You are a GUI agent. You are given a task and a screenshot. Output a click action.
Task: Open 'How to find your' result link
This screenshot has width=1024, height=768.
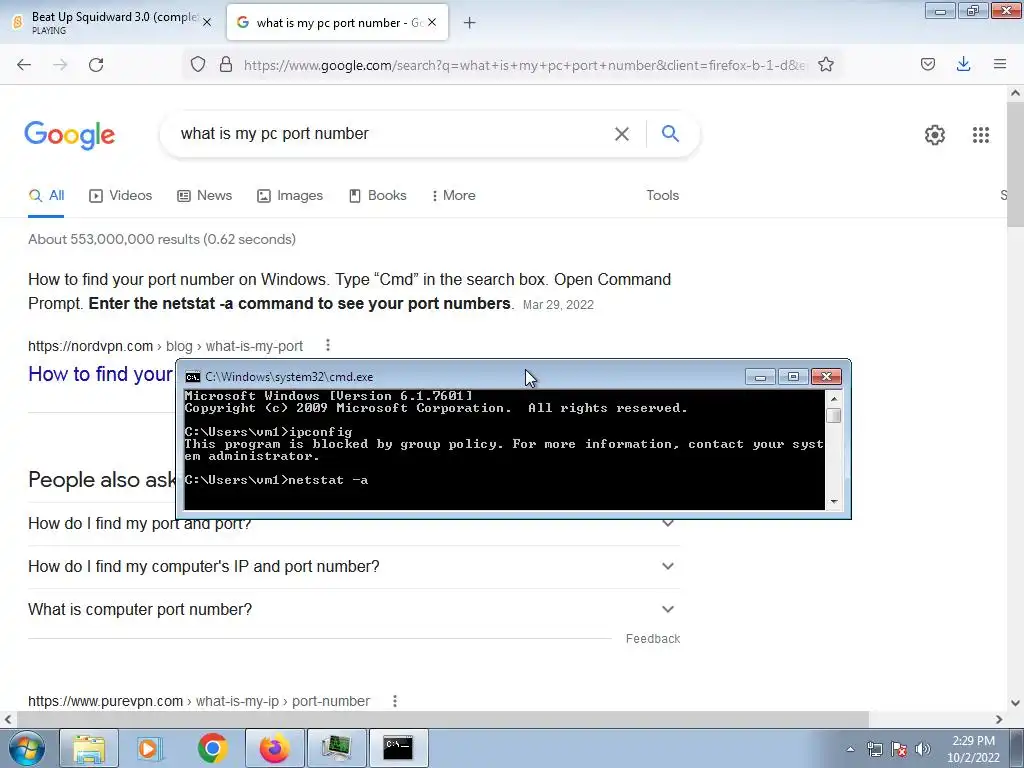(100, 374)
